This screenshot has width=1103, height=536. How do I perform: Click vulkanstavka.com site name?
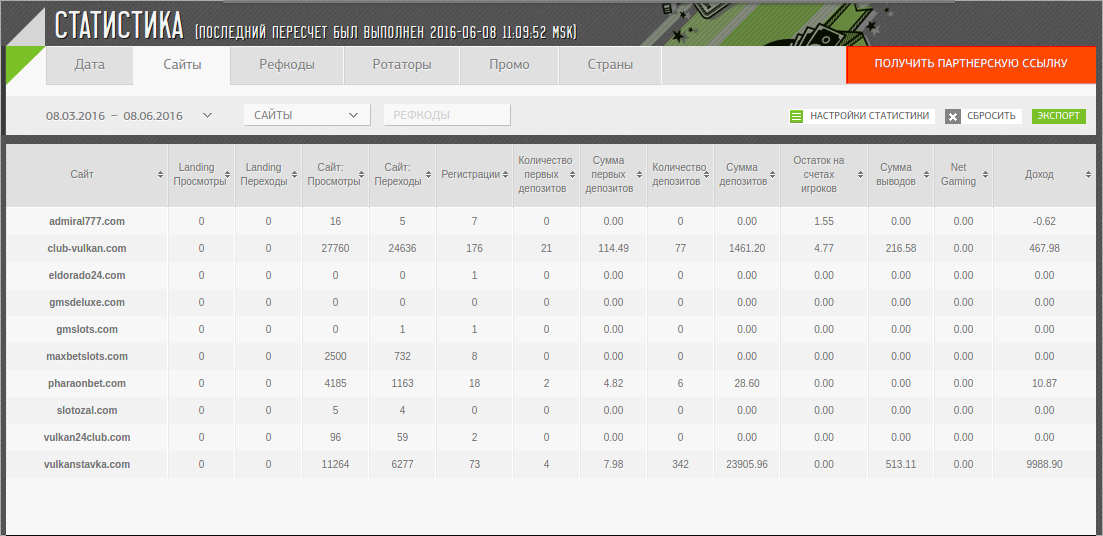point(87,464)
